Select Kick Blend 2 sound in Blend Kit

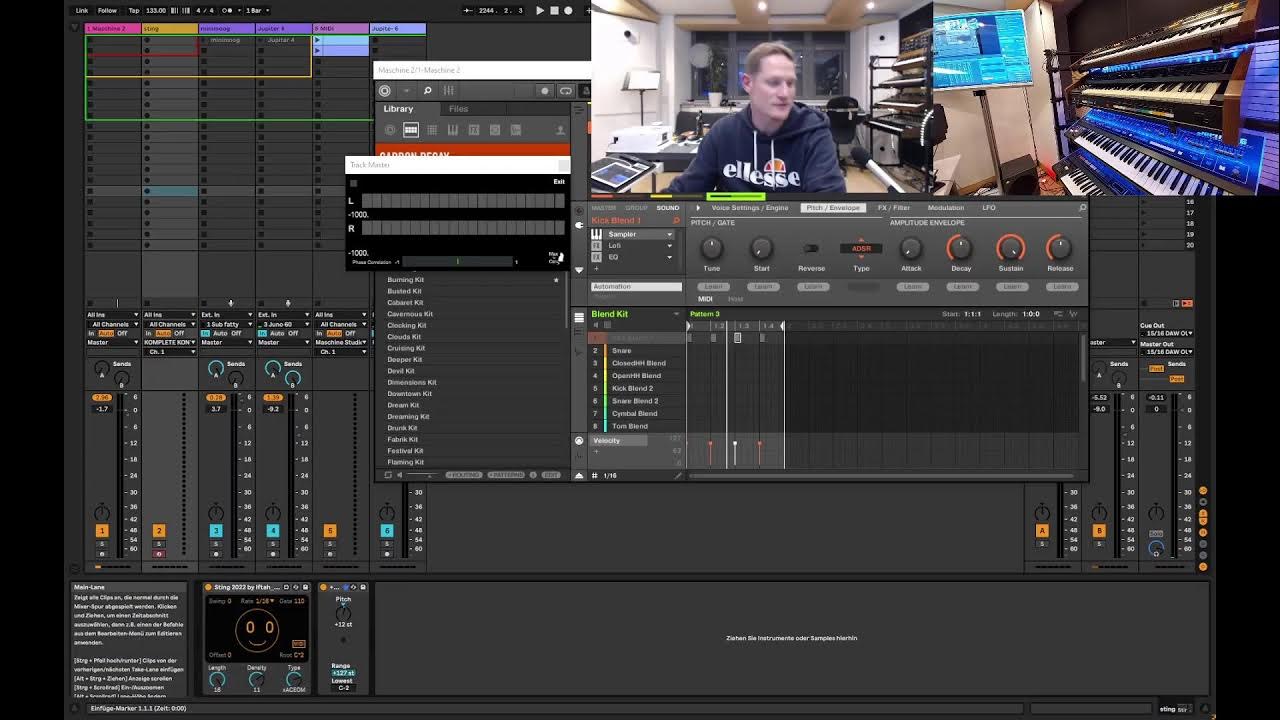tap(632, 388)
